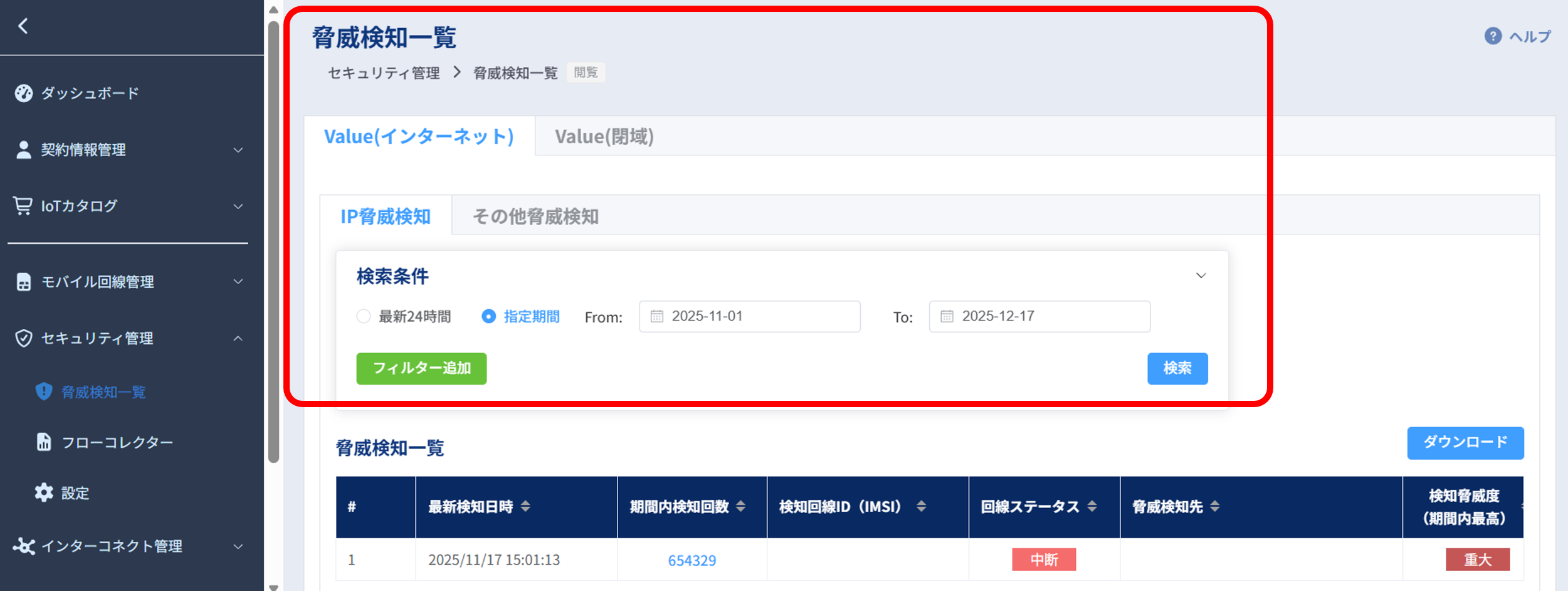Image resolution: width=1568 pixels, height=591 pixels.
Task: Click the green フィルター追加 button
Action: [421, 368]
